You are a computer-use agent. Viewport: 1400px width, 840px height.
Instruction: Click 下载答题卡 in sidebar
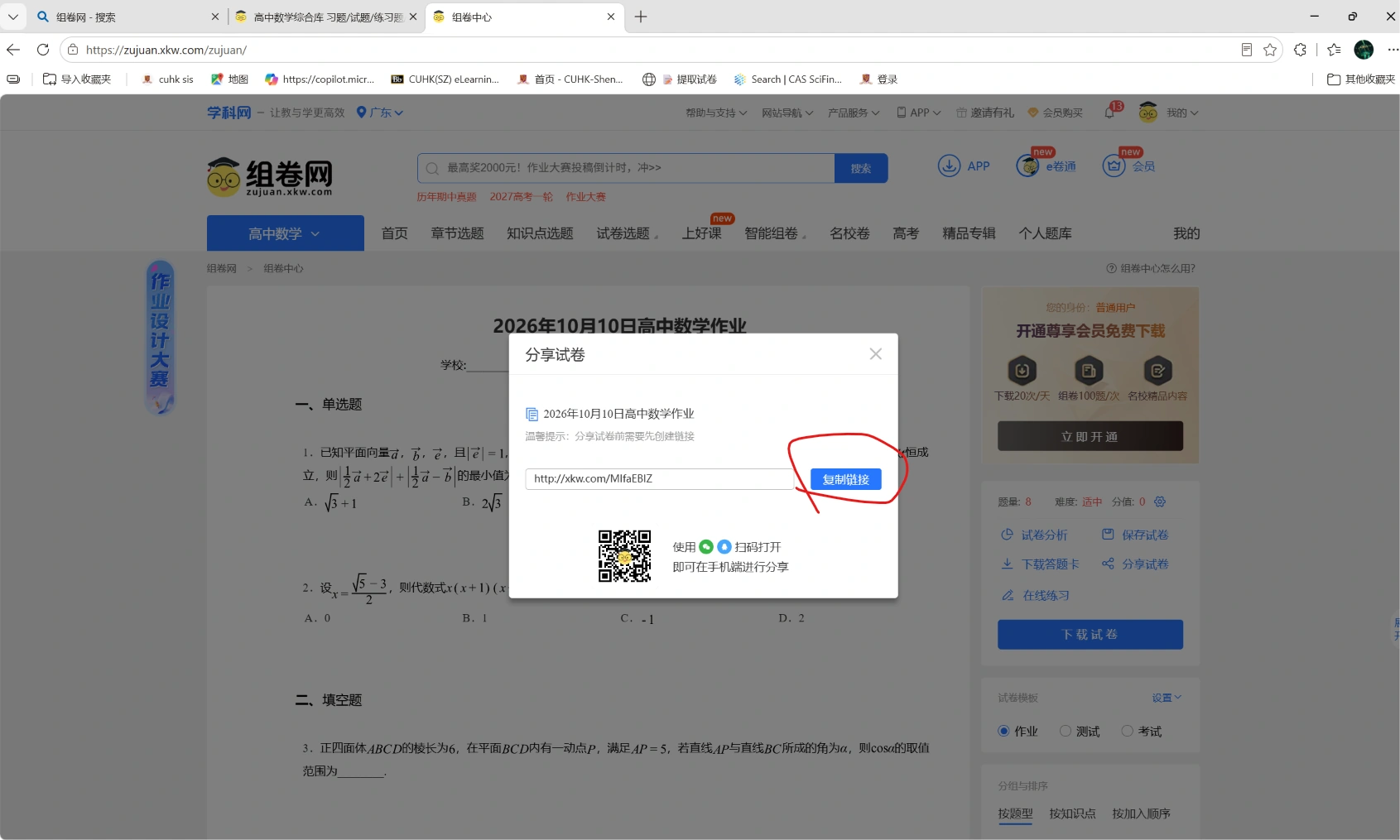[1040, 564]
